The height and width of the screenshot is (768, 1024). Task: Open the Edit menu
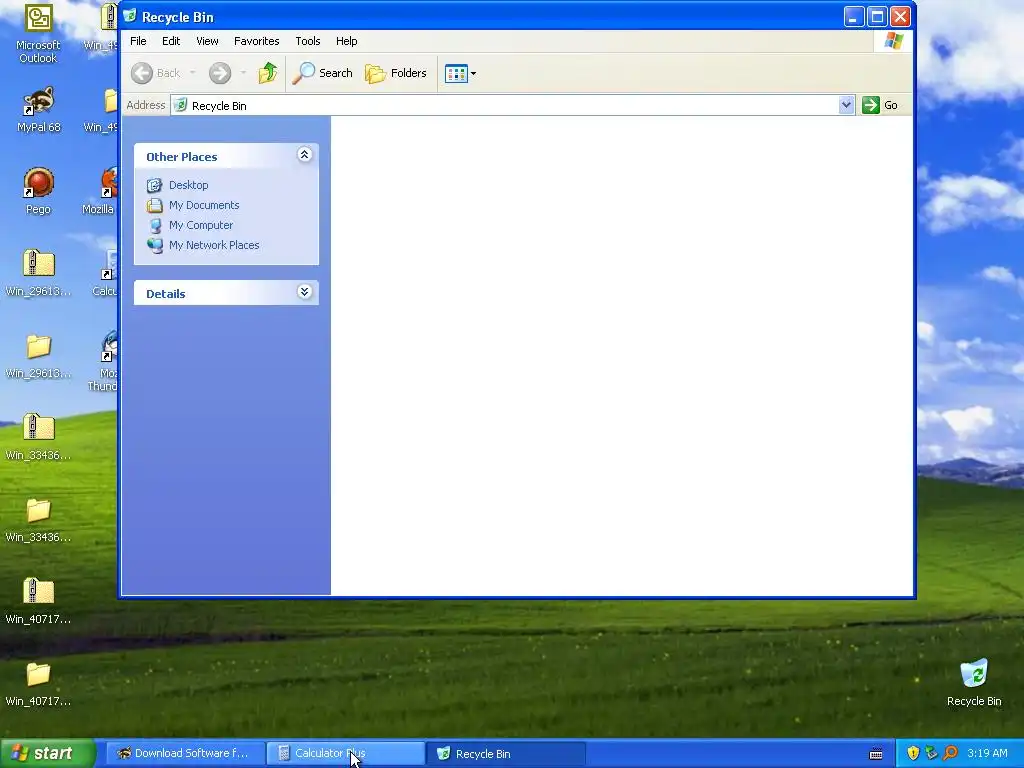[x=171, y=41]
